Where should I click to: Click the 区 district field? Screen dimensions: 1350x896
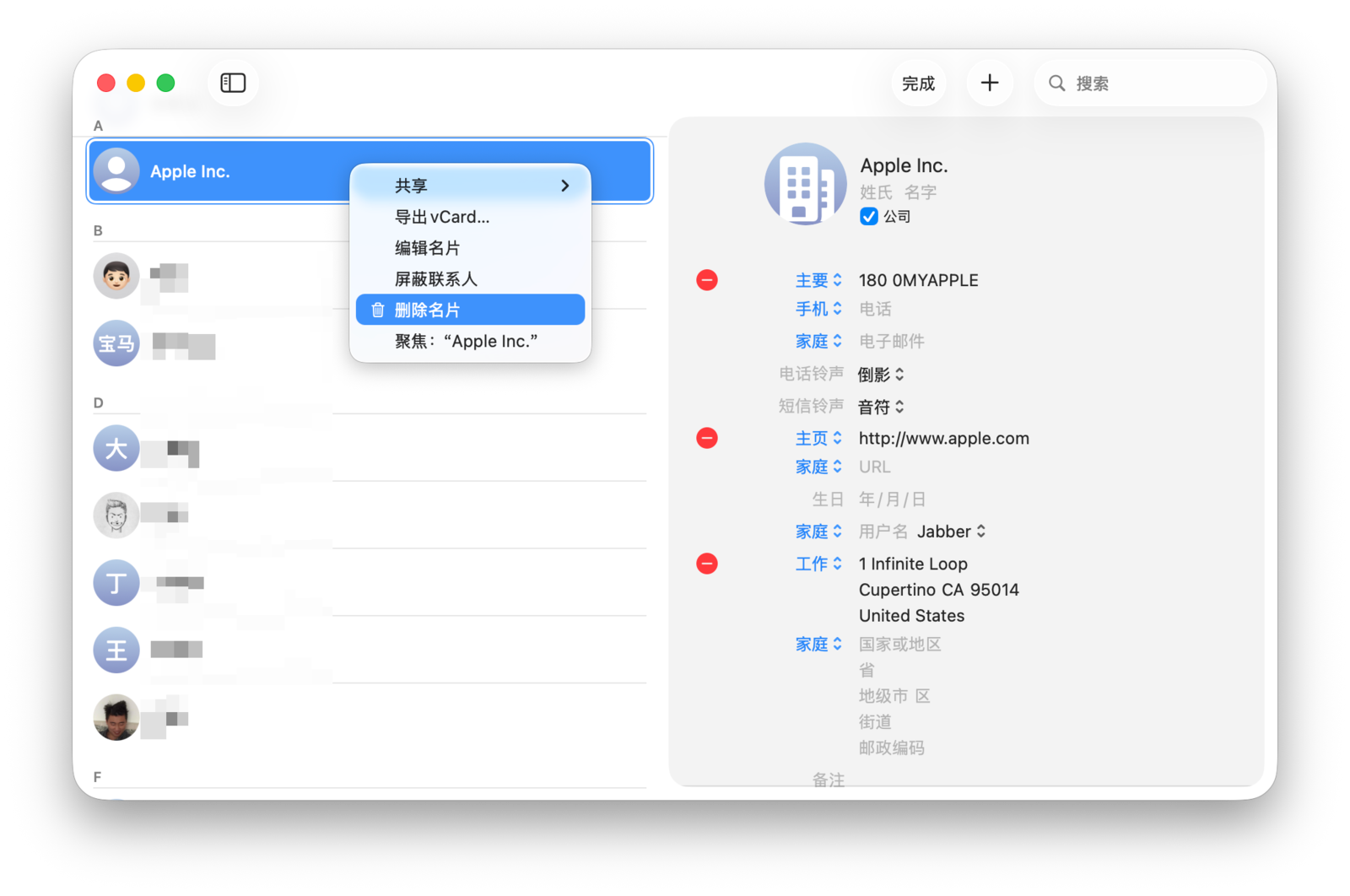pyautogui.click(x=923, y=696)
